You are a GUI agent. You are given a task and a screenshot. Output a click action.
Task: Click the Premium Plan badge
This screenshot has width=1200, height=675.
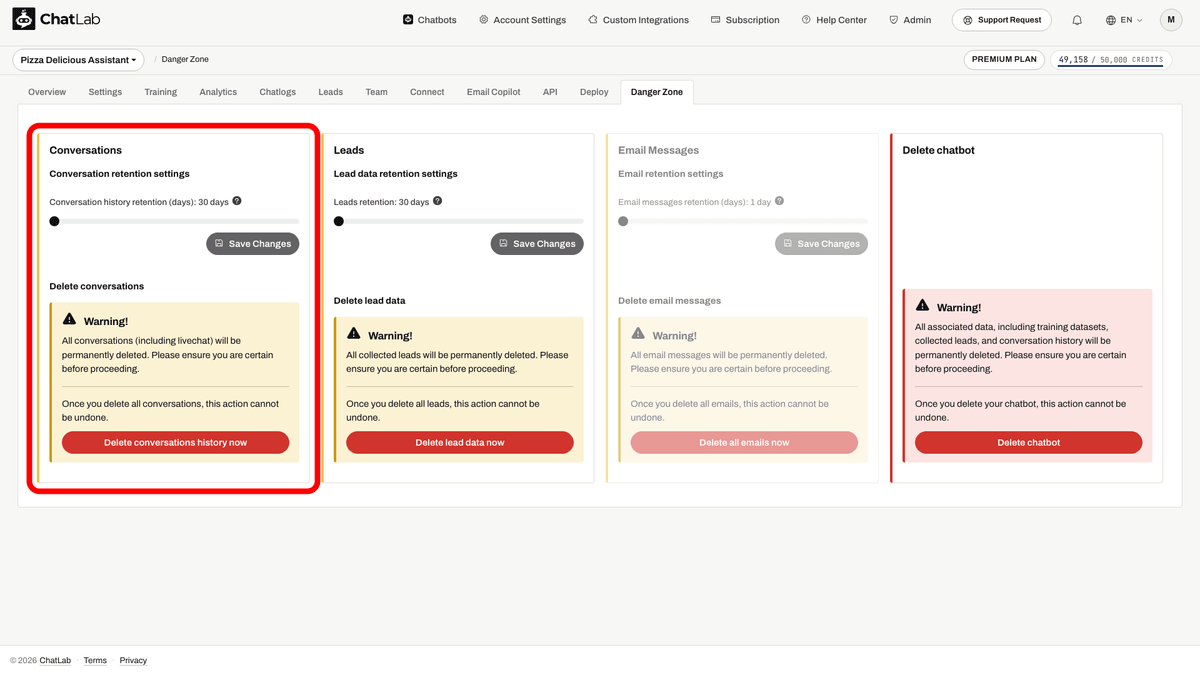pyautogui.click(x=1004, y=60)
